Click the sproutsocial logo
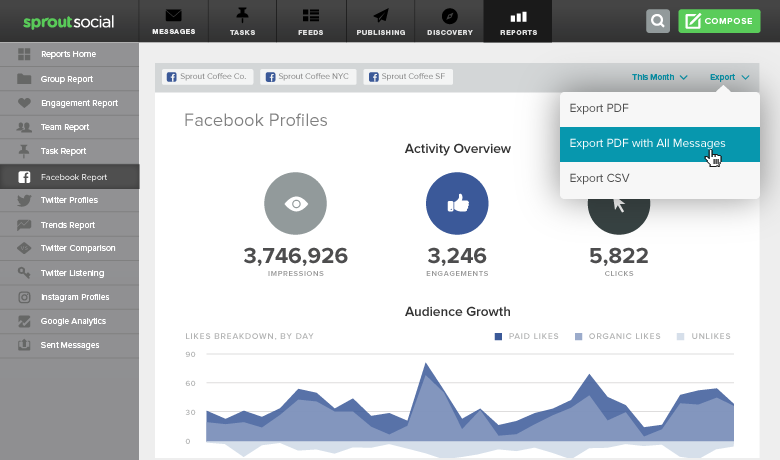 69,22
